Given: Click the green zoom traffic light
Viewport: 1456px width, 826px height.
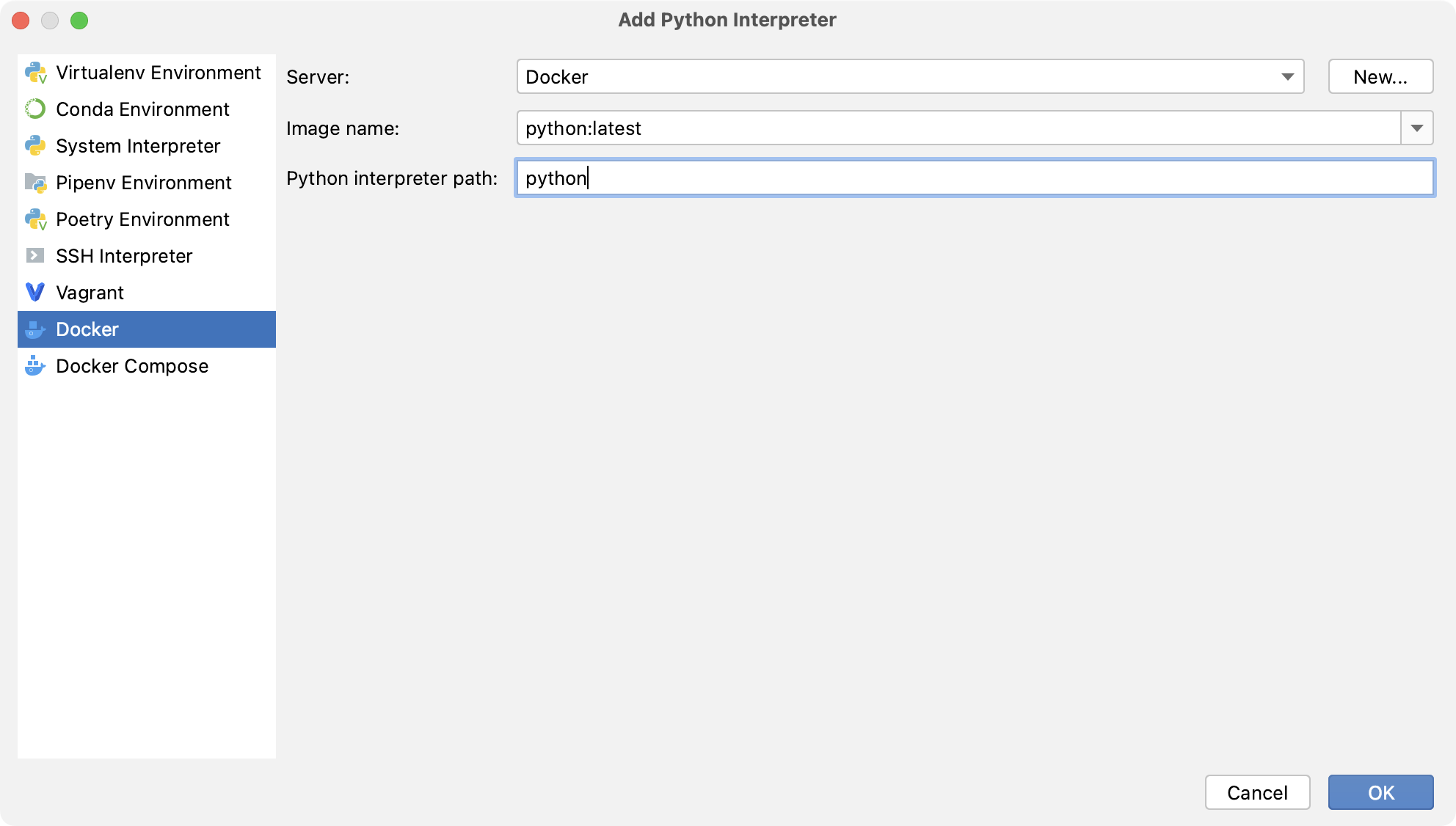Looking at the screenshot, I should tap(81, 21).
